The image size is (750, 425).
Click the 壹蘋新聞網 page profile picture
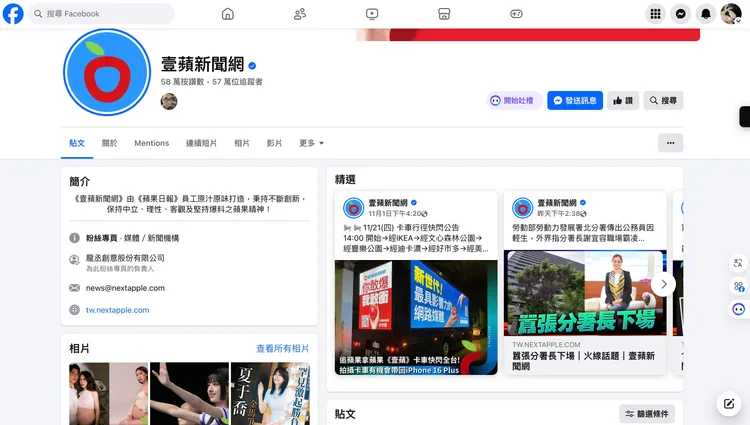tap(107, 72)
